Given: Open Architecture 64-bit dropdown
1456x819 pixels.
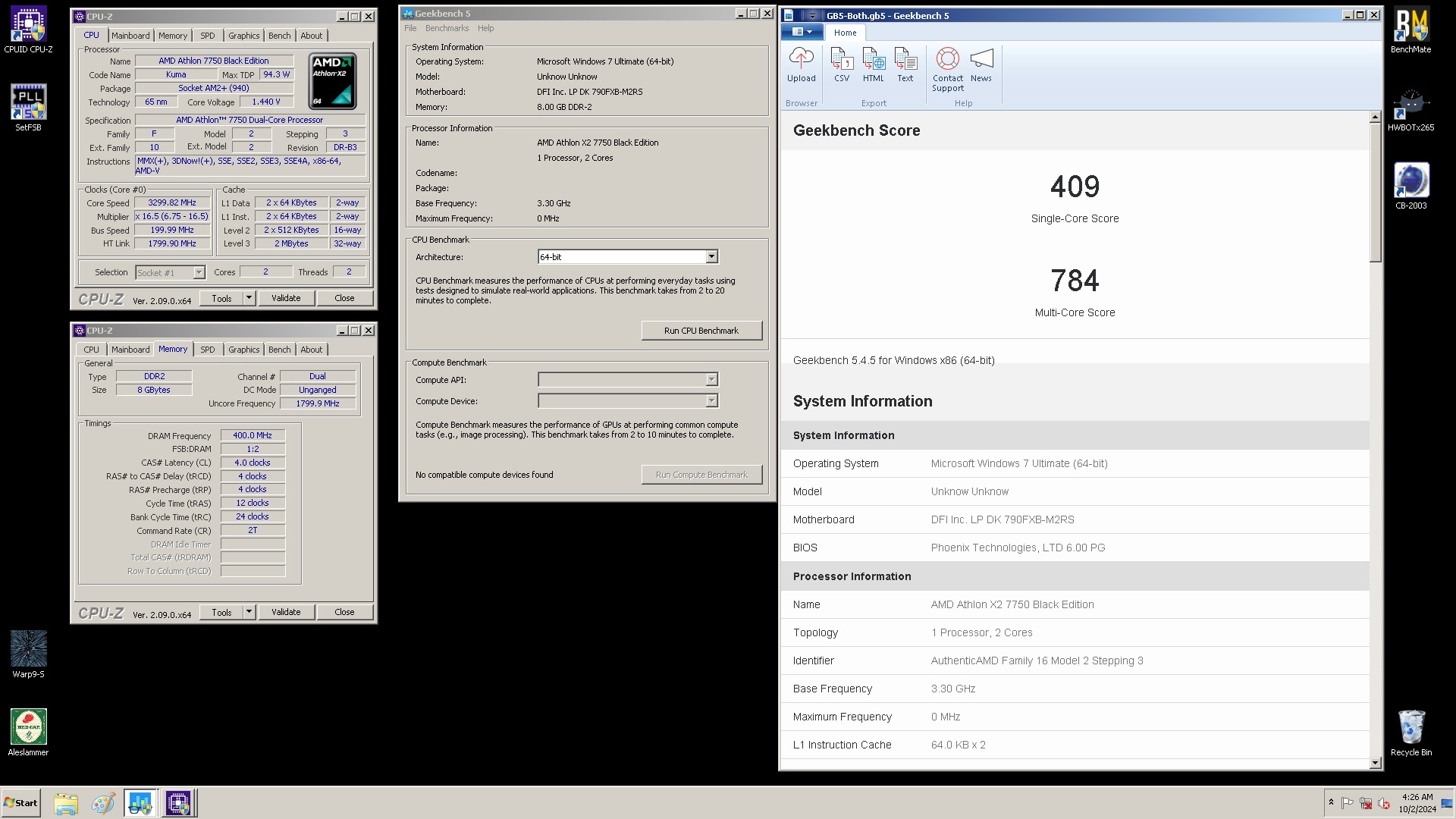Looking at the screenshot, I should (628, 257).
